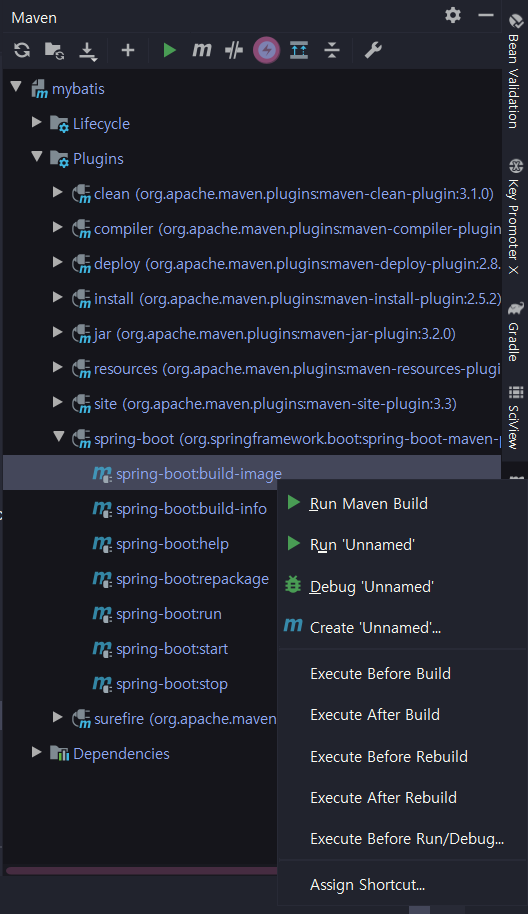
Task: Click the Dependencies library icon
Action: coord(59,754)
